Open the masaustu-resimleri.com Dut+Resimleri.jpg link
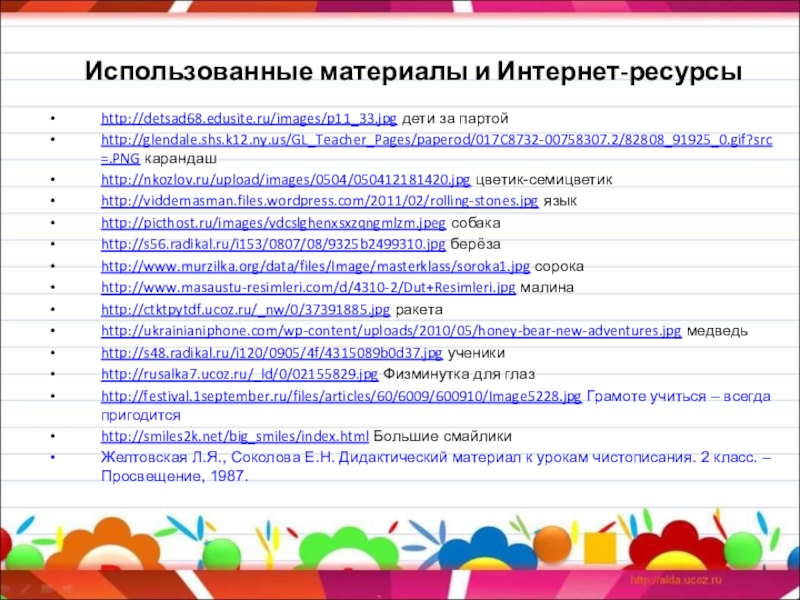This screenshot has width=800, height=600. click(x=308, y=288)
